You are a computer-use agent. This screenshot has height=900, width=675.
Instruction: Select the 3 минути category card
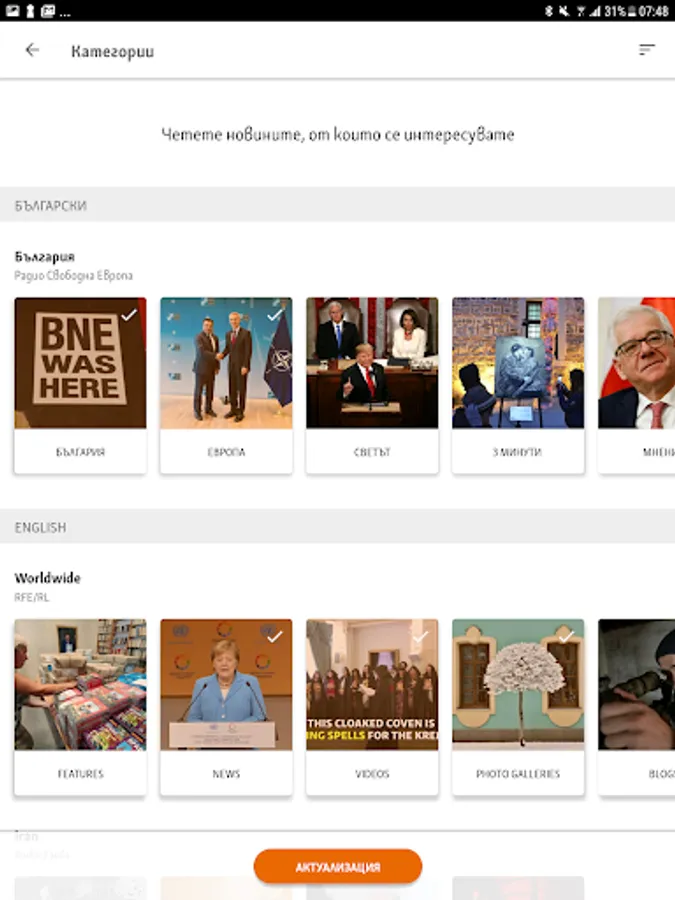[x=518, y=386]
